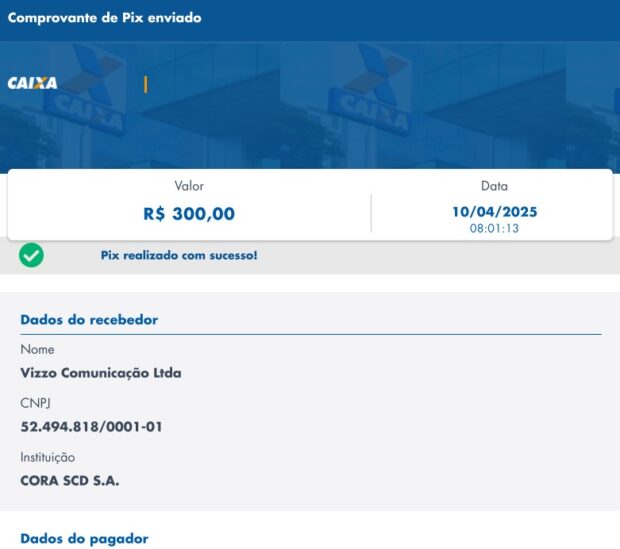620x549 pixels.
Task: Click the date 10/04/2025
Action: [x=495, y=212]
